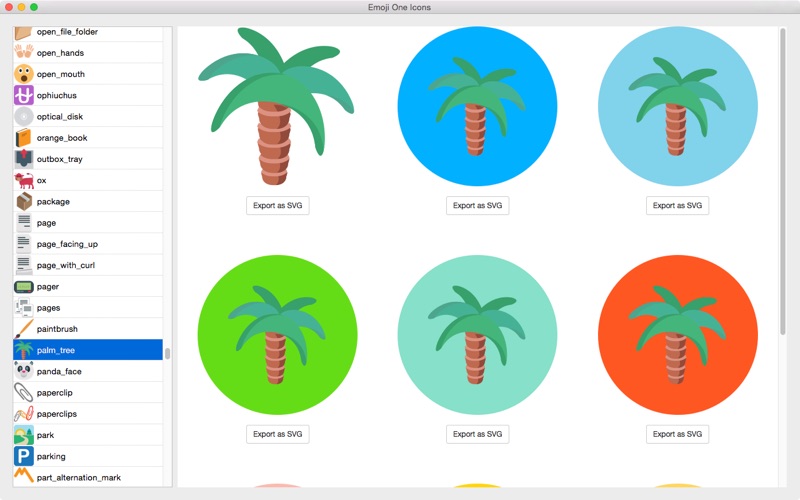Select the open_file_folder icon

(x=23, y=33)
